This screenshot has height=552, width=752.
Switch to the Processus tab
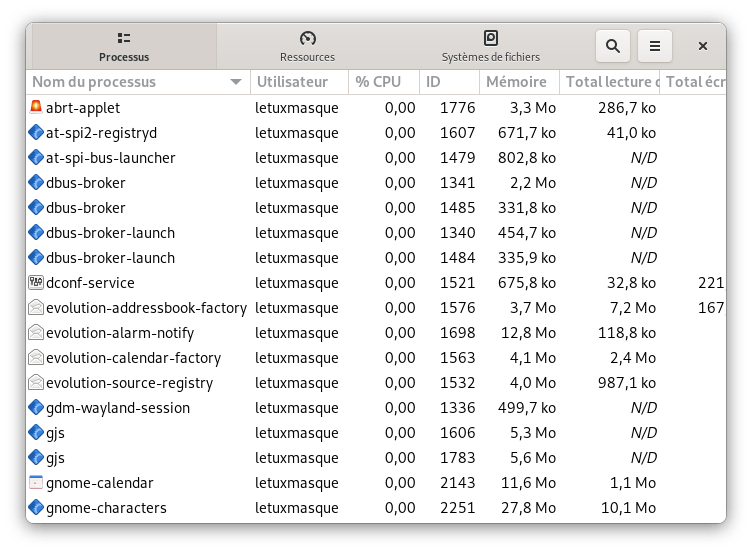(124, 46)
